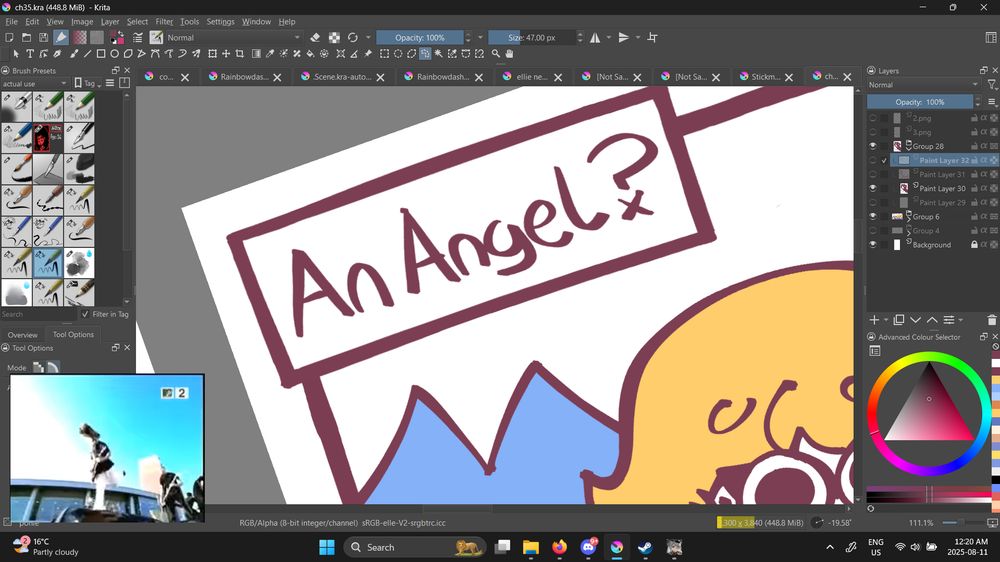Click the Fill Gradients toolbar icon
Image resolution: width=1000 pixels, height=562 pixels.
[80, 38]
